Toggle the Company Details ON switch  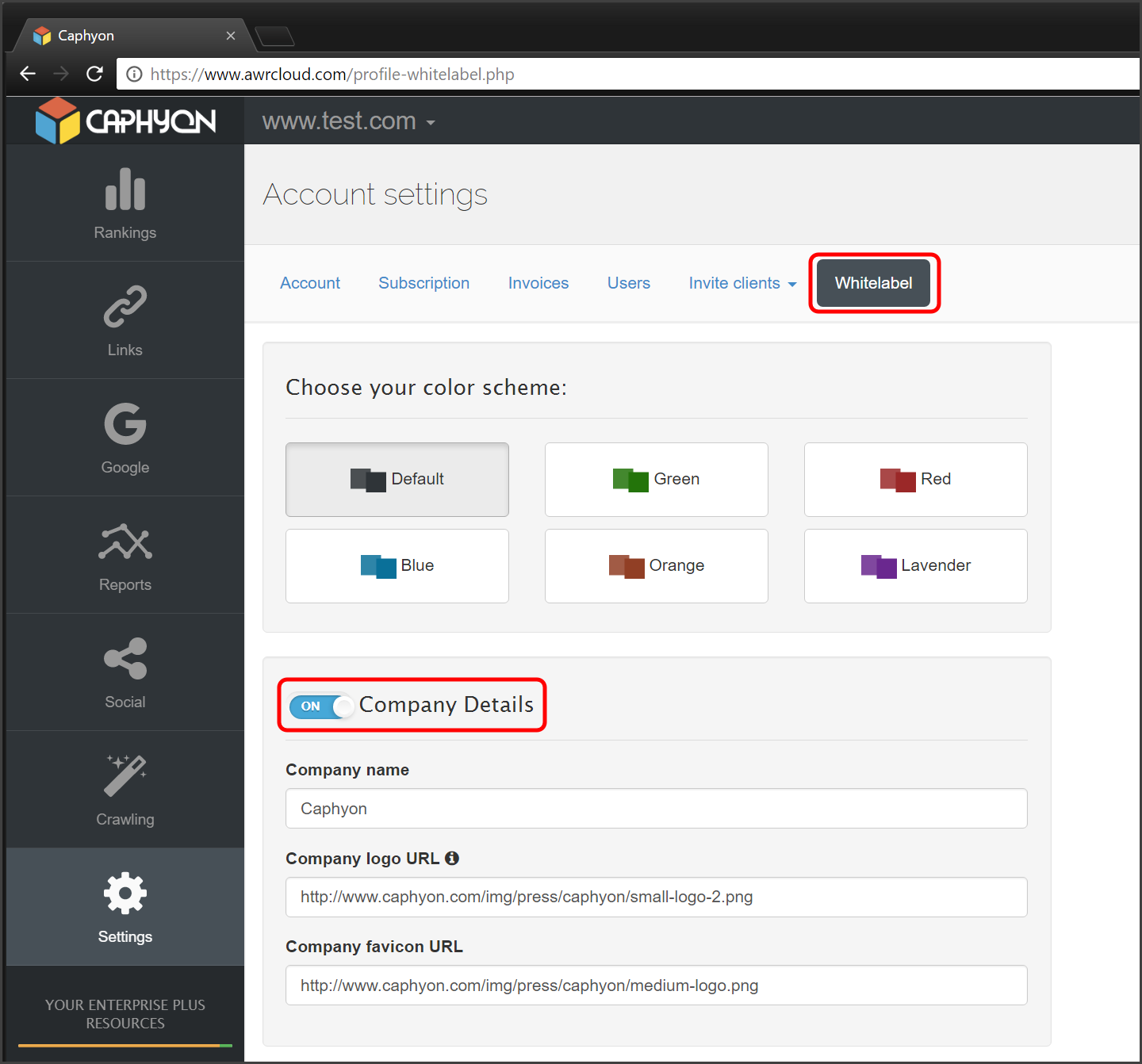(321, 706)
